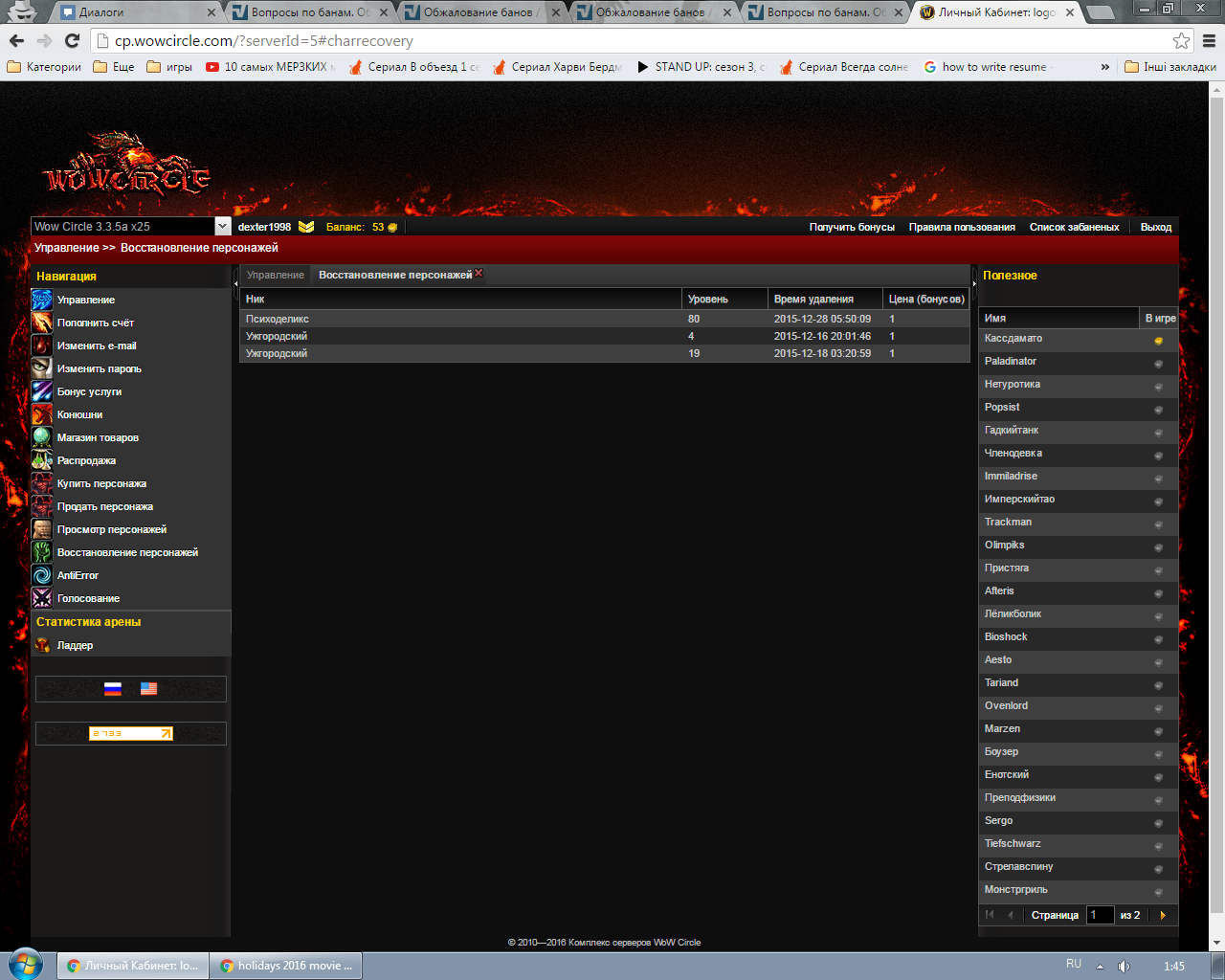Click the Бонус услуги icon
Image resolution: width=1225 pixels, height=980 pixels.
(x=42, y=391)
